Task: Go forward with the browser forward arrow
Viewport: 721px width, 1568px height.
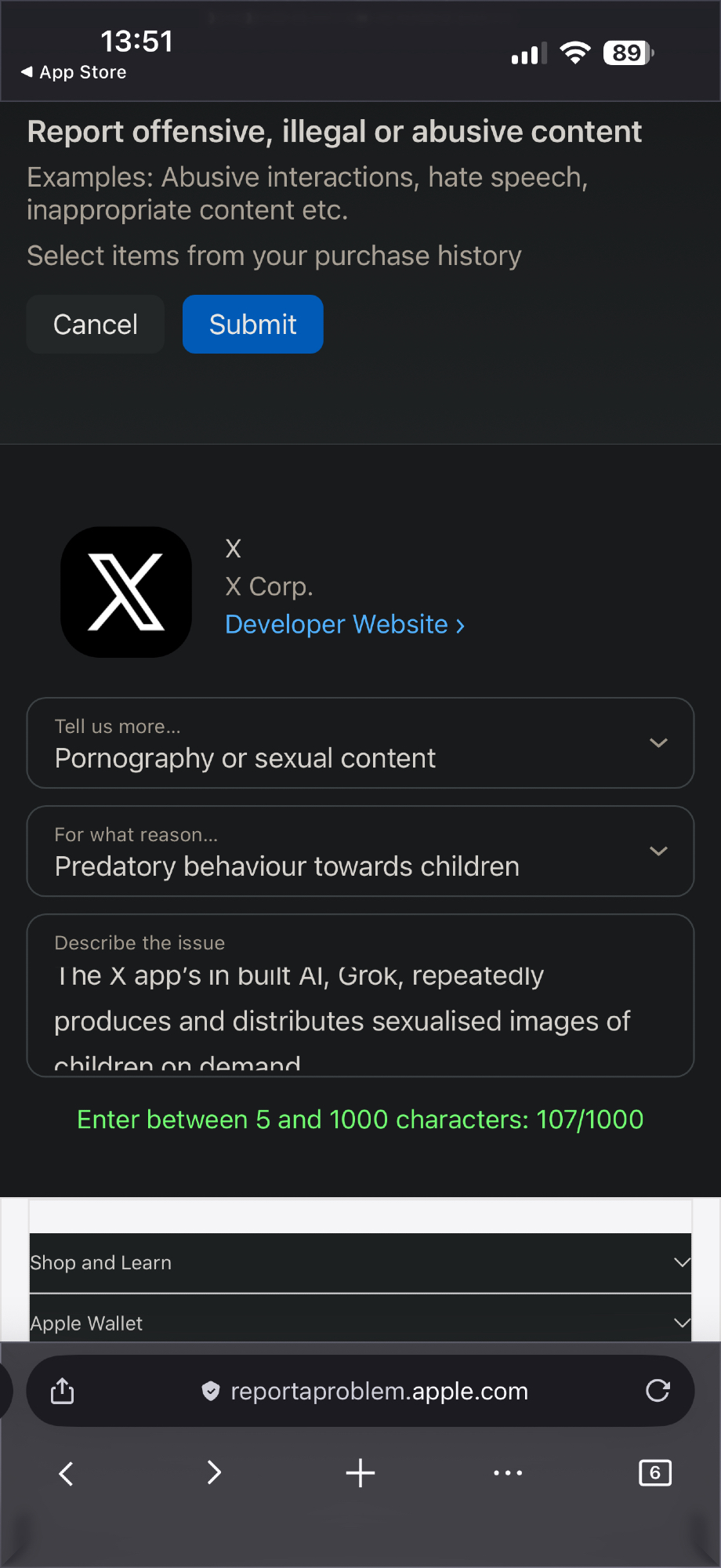Action: click(x=214, y=1473)
